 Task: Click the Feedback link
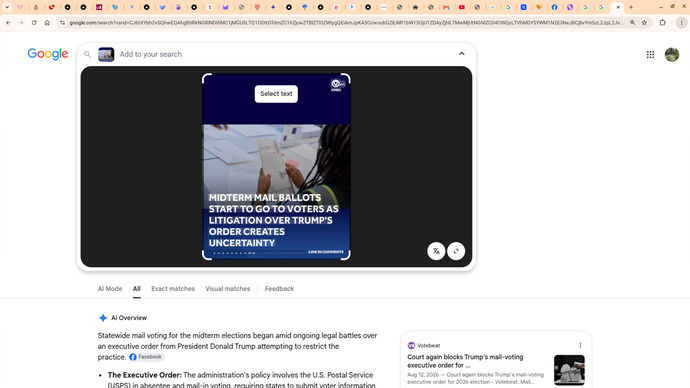(279, 289)
